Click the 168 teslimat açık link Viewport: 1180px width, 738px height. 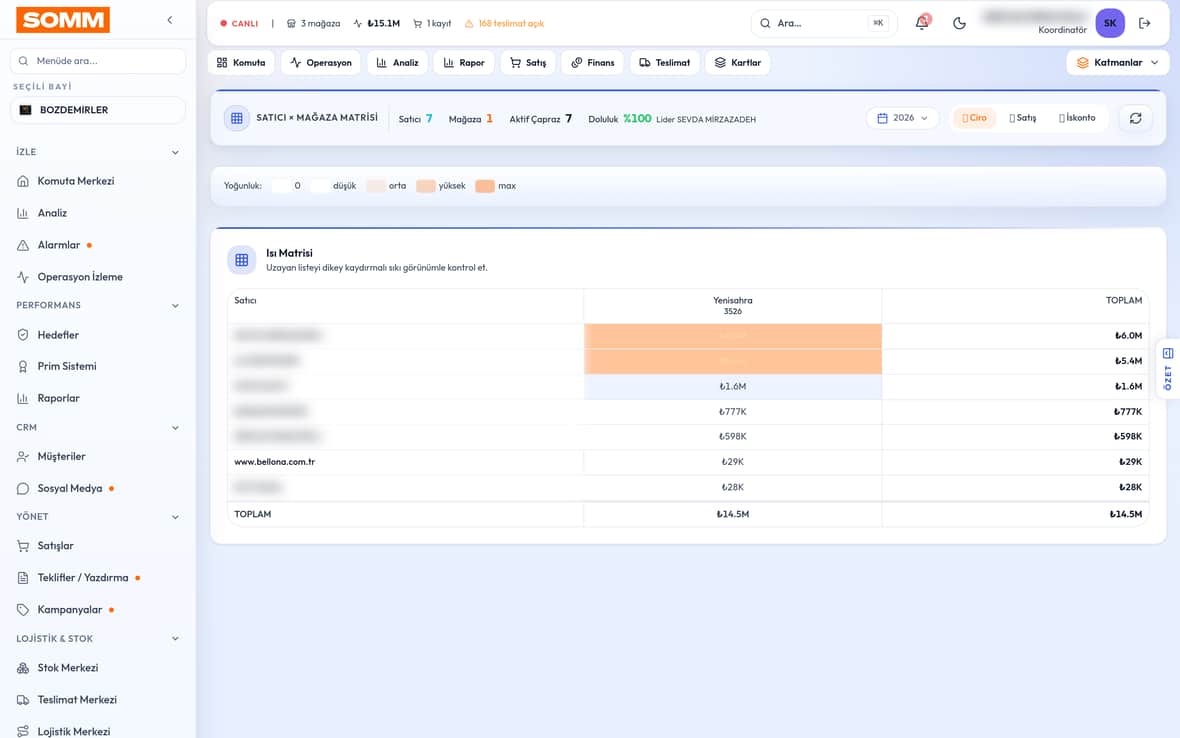504,23
